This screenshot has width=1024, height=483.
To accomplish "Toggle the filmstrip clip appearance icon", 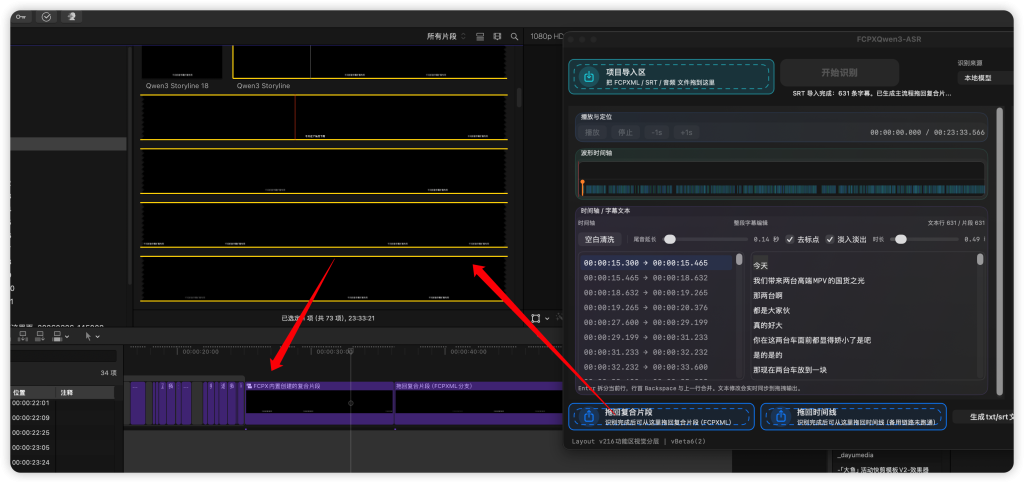I will (x=497, y=36).
